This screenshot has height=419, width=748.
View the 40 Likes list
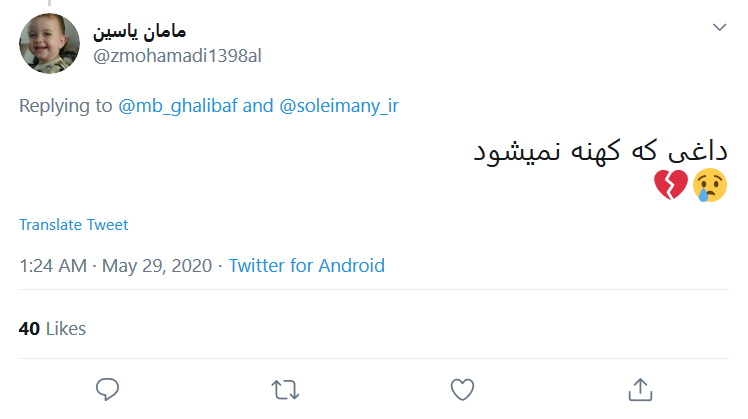(x=52, y=328)
